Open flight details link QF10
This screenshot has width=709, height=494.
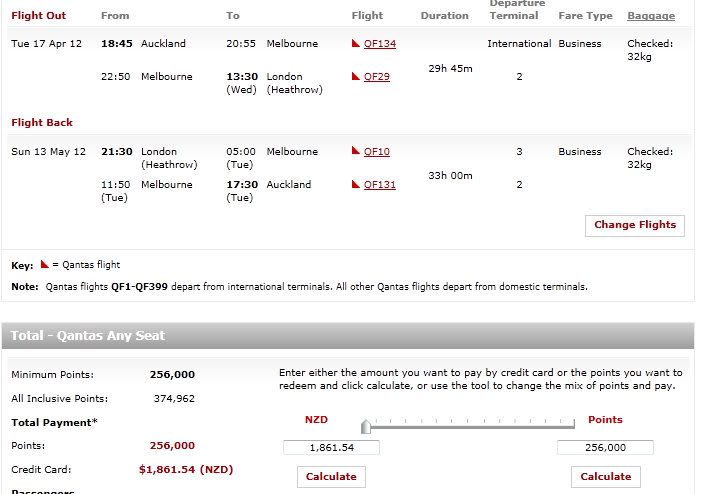pos(377,152)
